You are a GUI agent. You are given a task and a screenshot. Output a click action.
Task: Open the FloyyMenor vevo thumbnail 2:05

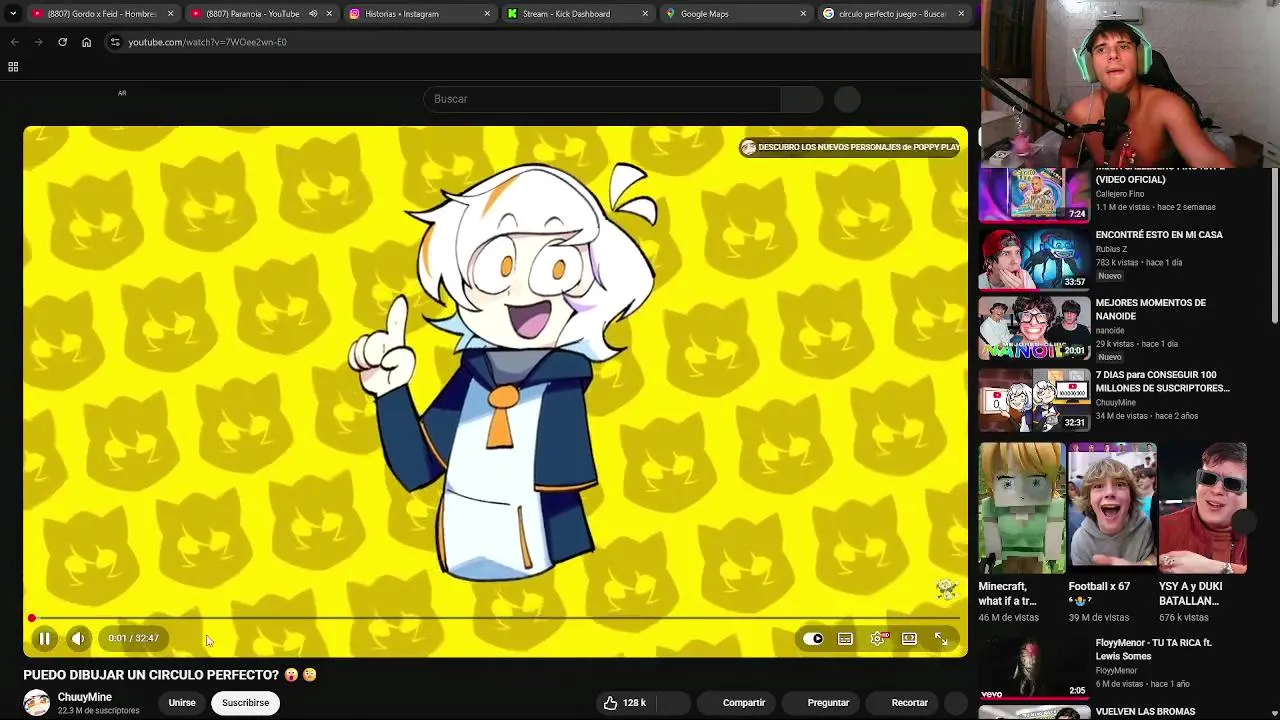click(1034, 668)
